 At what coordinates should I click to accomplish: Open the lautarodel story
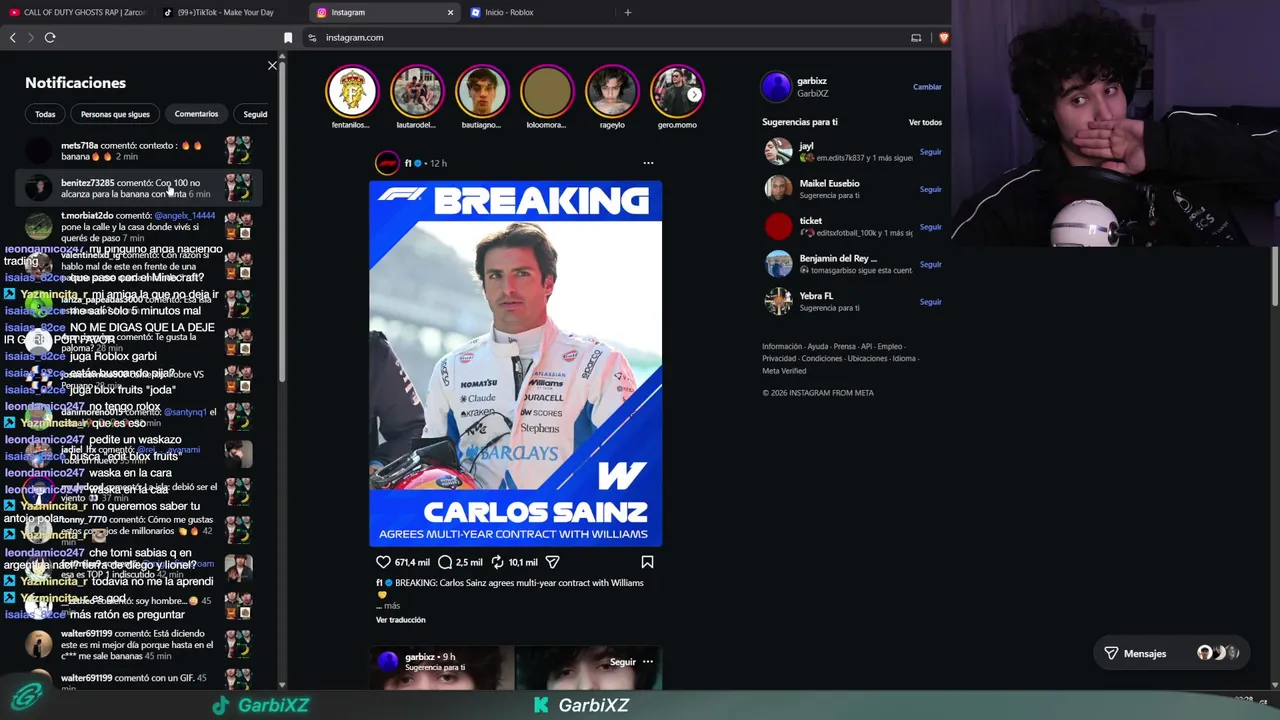(x=416, y=92)
